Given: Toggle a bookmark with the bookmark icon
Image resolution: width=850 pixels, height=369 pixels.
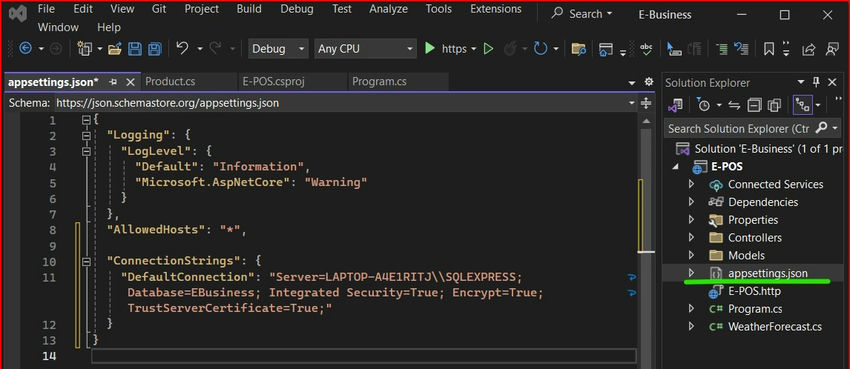Looking at the screenshot, I should point(769,49).
